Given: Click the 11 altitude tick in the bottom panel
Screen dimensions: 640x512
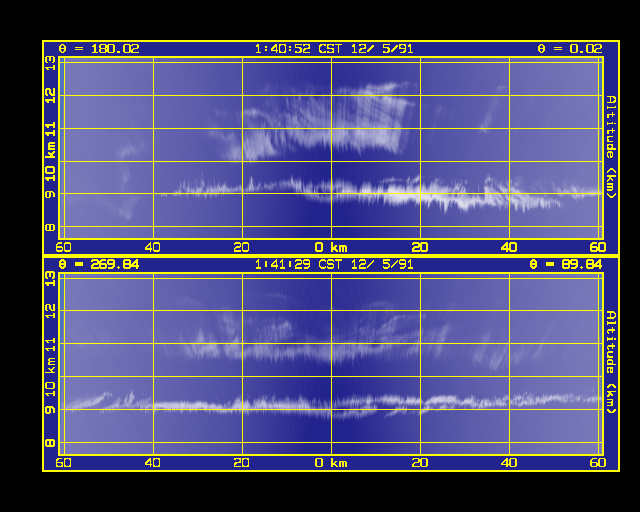Looking at the screenshot, I should click(50, 345).
